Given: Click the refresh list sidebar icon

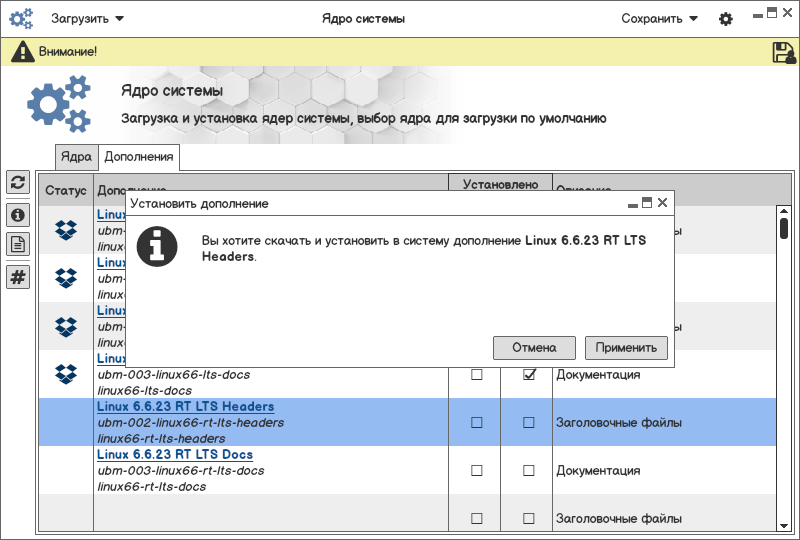Looking at the screenshot, I should click(x=18, y=182).
